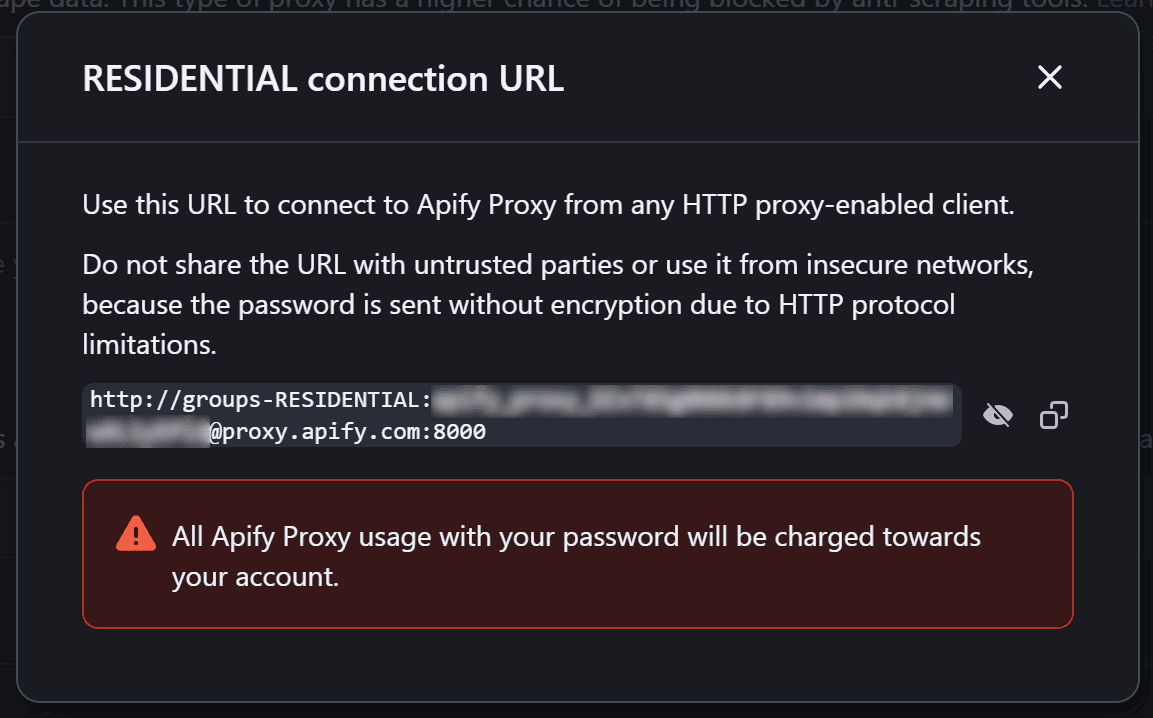Click the red proxy usage warning box
Viewport: 1153px width, 718px height.
coord(576,554)
